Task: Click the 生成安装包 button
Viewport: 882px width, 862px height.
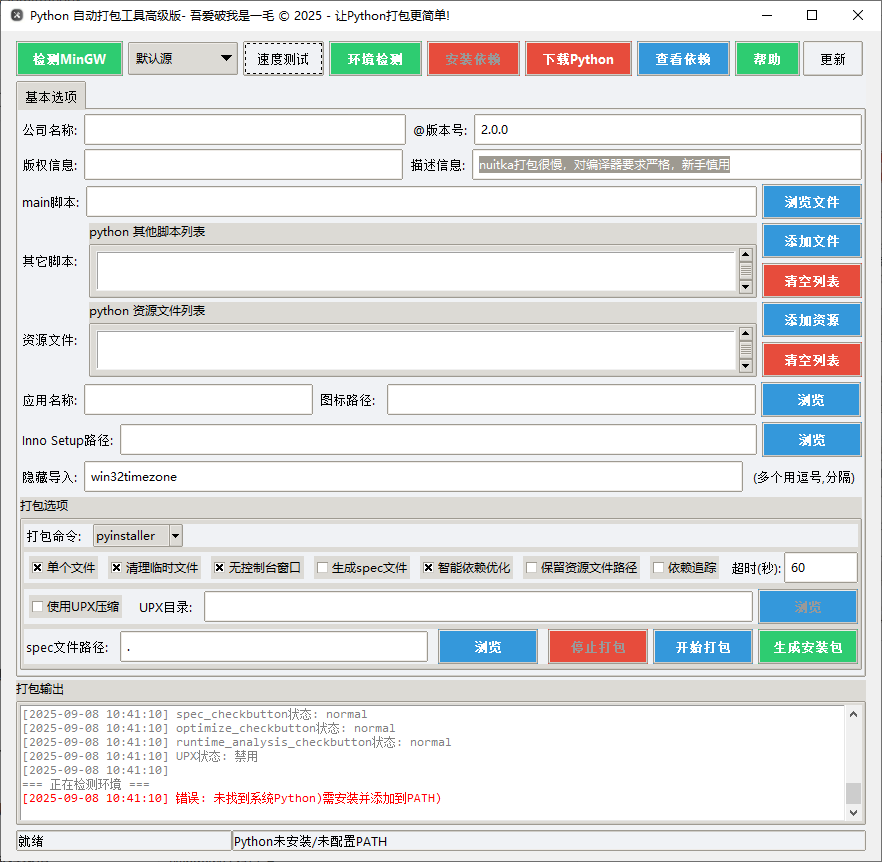Action: pos(808,646)
